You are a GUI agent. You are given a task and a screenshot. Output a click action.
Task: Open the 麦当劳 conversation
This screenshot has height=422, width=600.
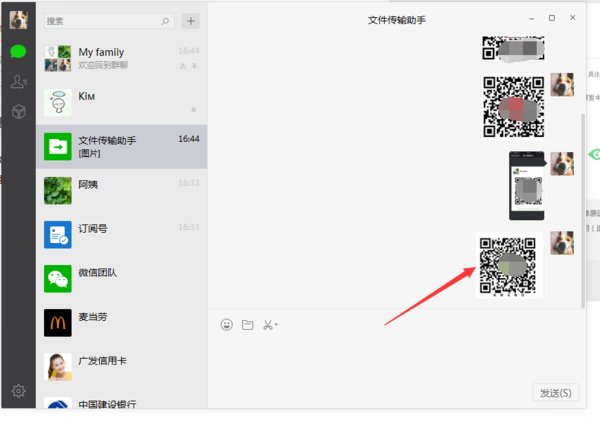click(122, 322)
